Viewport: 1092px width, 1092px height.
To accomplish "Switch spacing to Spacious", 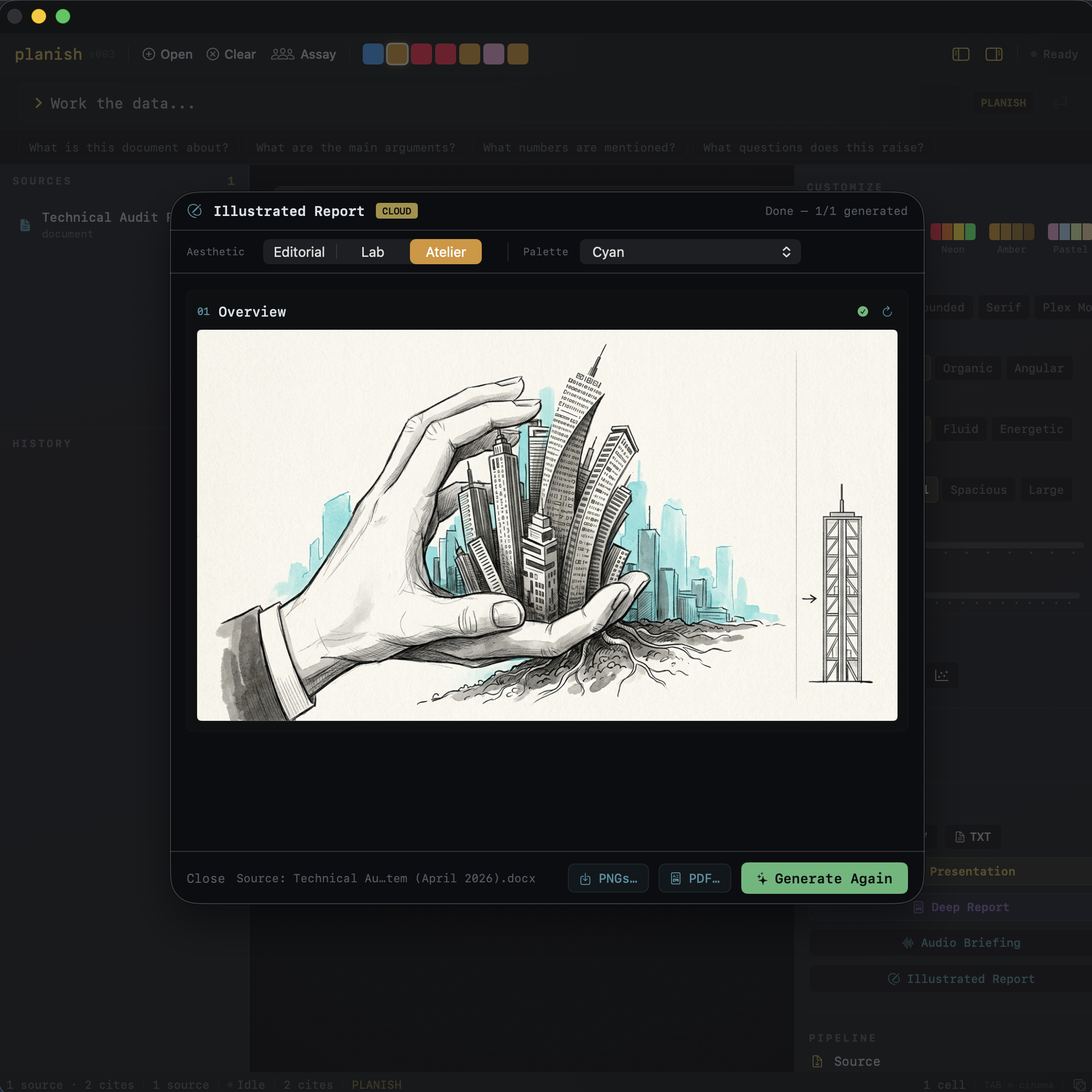I will 978,490.
